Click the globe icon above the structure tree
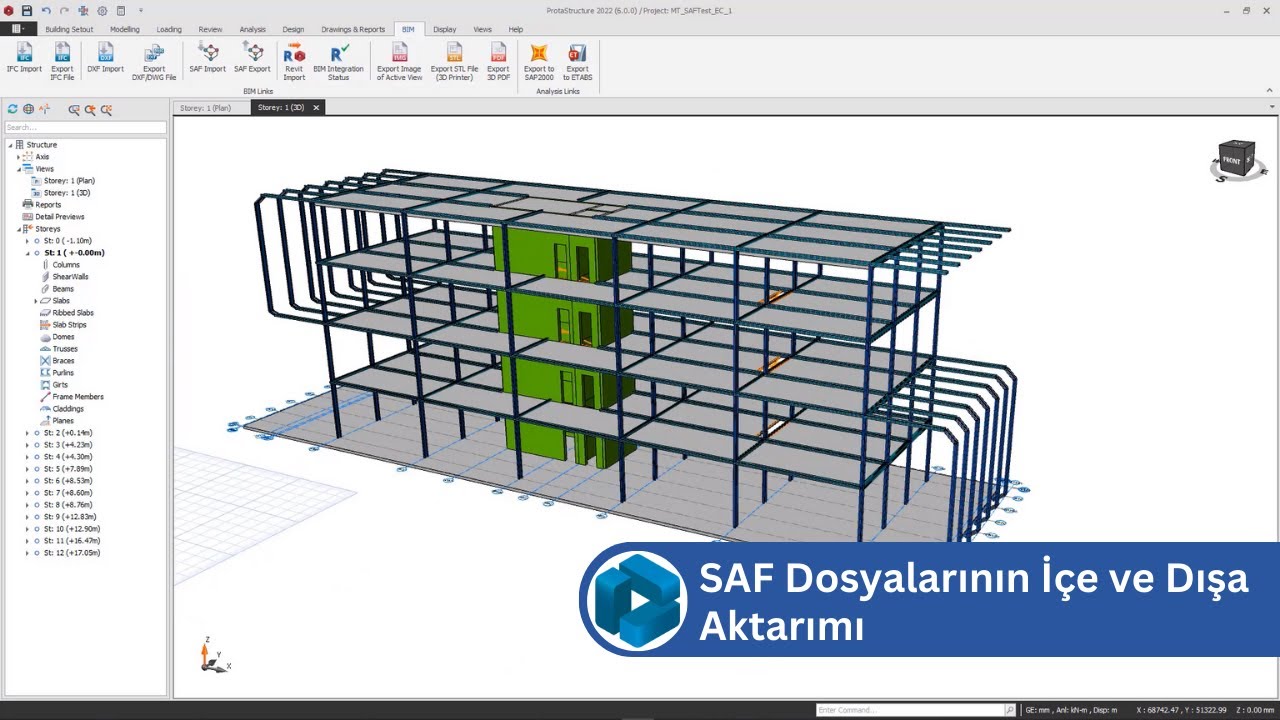Viewport: 1280px width, 720px height. coord(28,109)
